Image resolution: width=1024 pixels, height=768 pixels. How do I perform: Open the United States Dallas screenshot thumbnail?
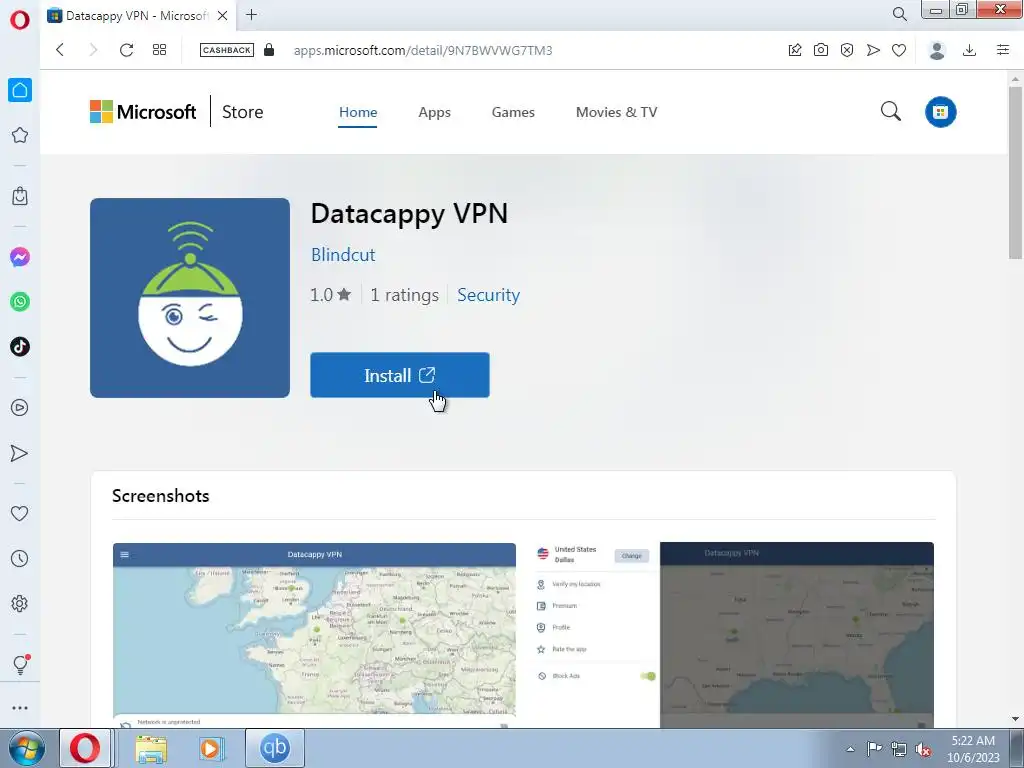point(731,635)
